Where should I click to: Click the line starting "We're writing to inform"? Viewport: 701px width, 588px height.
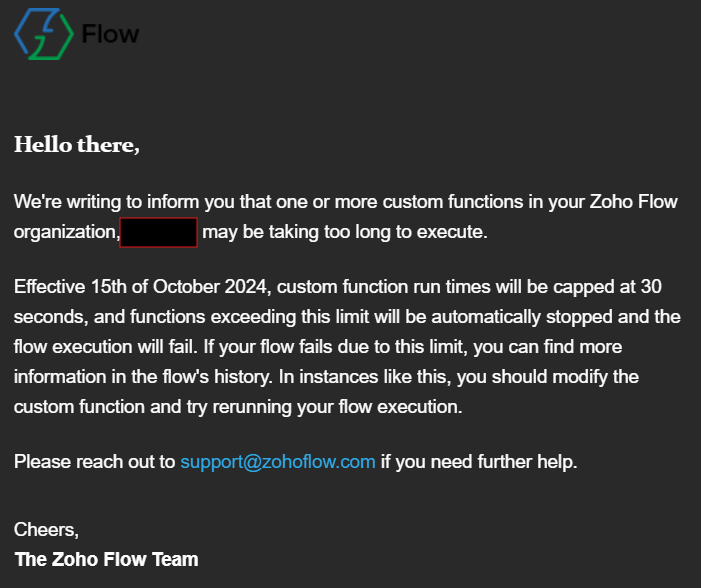point(346,202)
